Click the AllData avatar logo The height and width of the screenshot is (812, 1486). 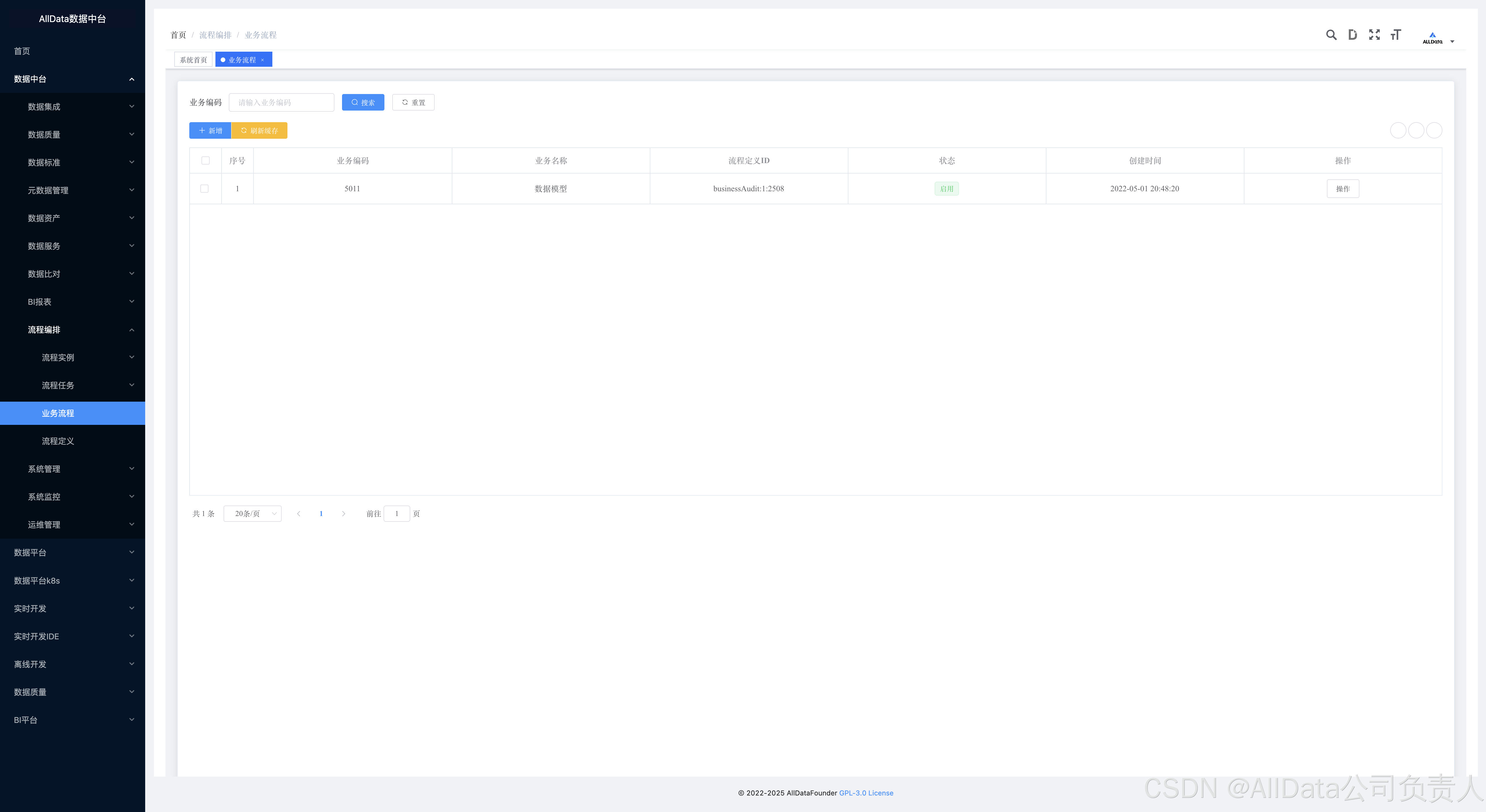tap(1432, 38)
